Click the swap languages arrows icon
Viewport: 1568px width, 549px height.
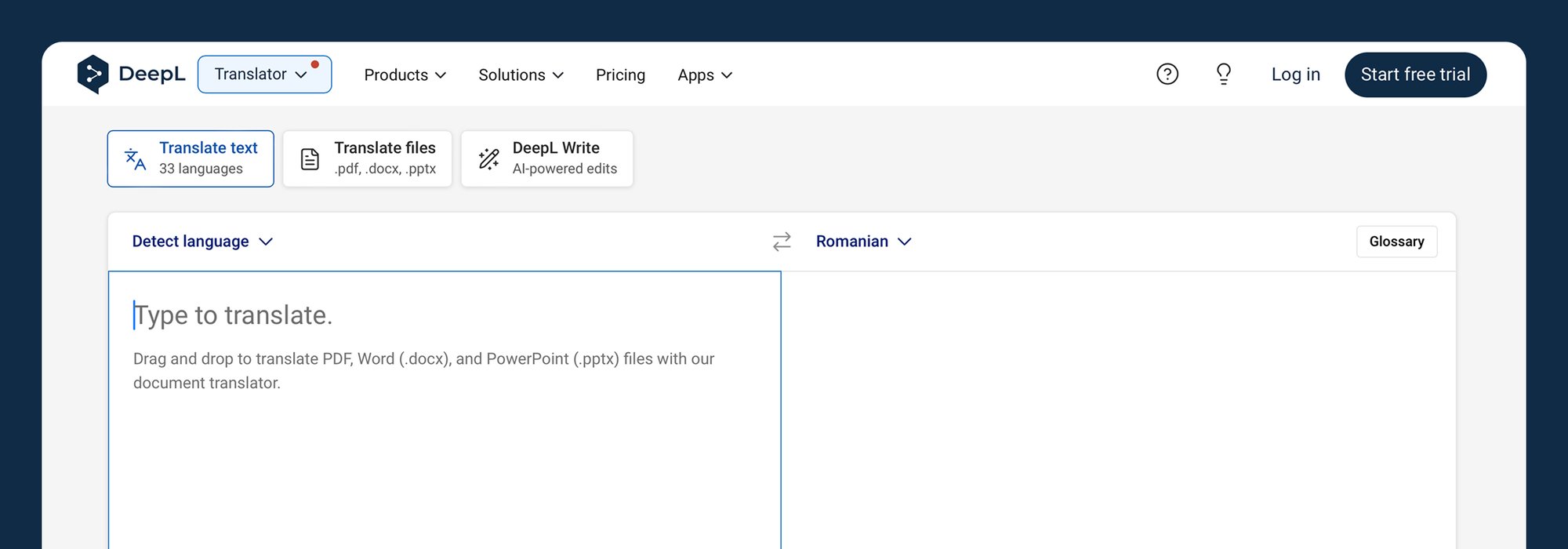point(782,242)
